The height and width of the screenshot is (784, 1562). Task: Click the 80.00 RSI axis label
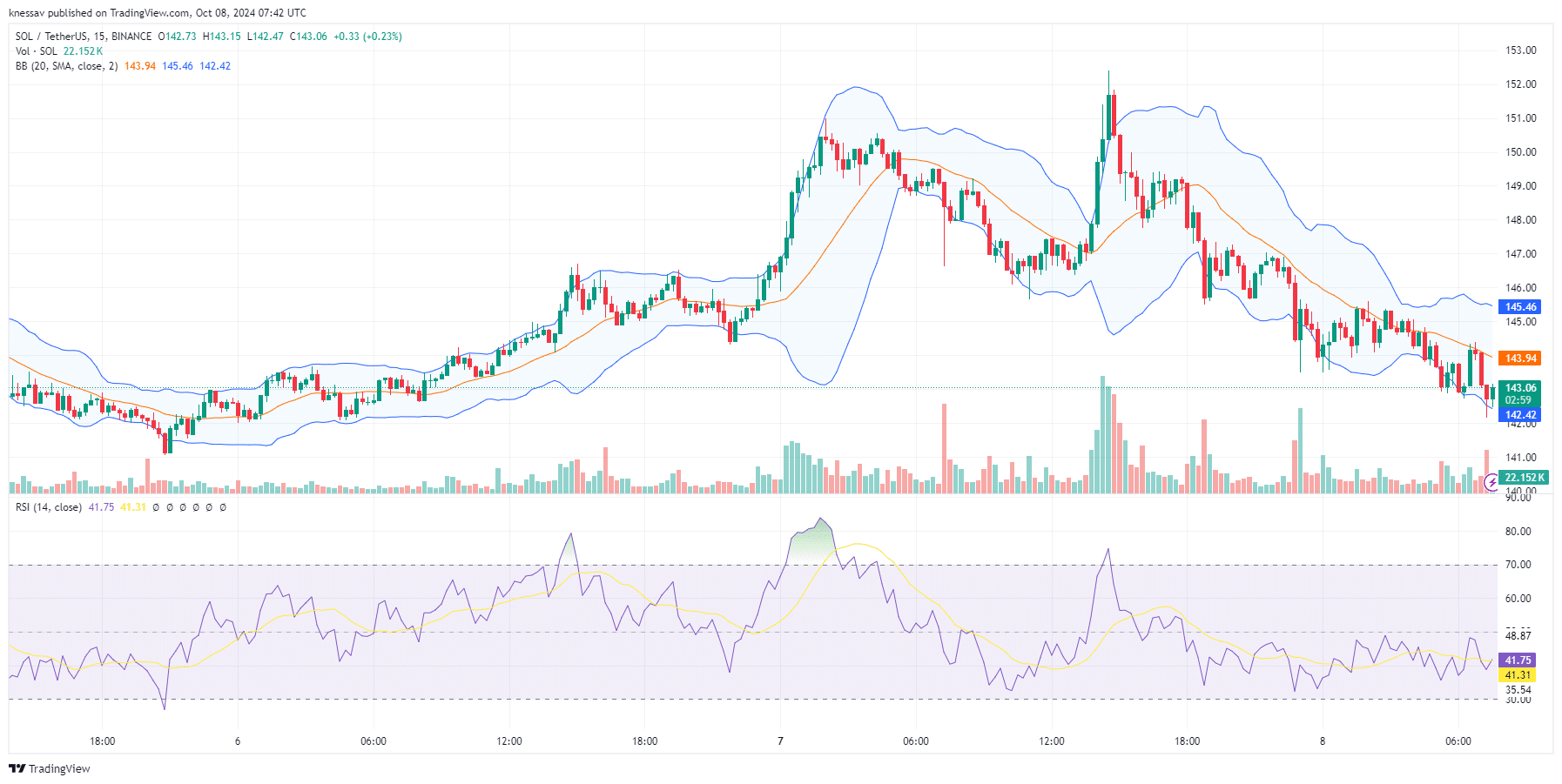(1518, 532)
